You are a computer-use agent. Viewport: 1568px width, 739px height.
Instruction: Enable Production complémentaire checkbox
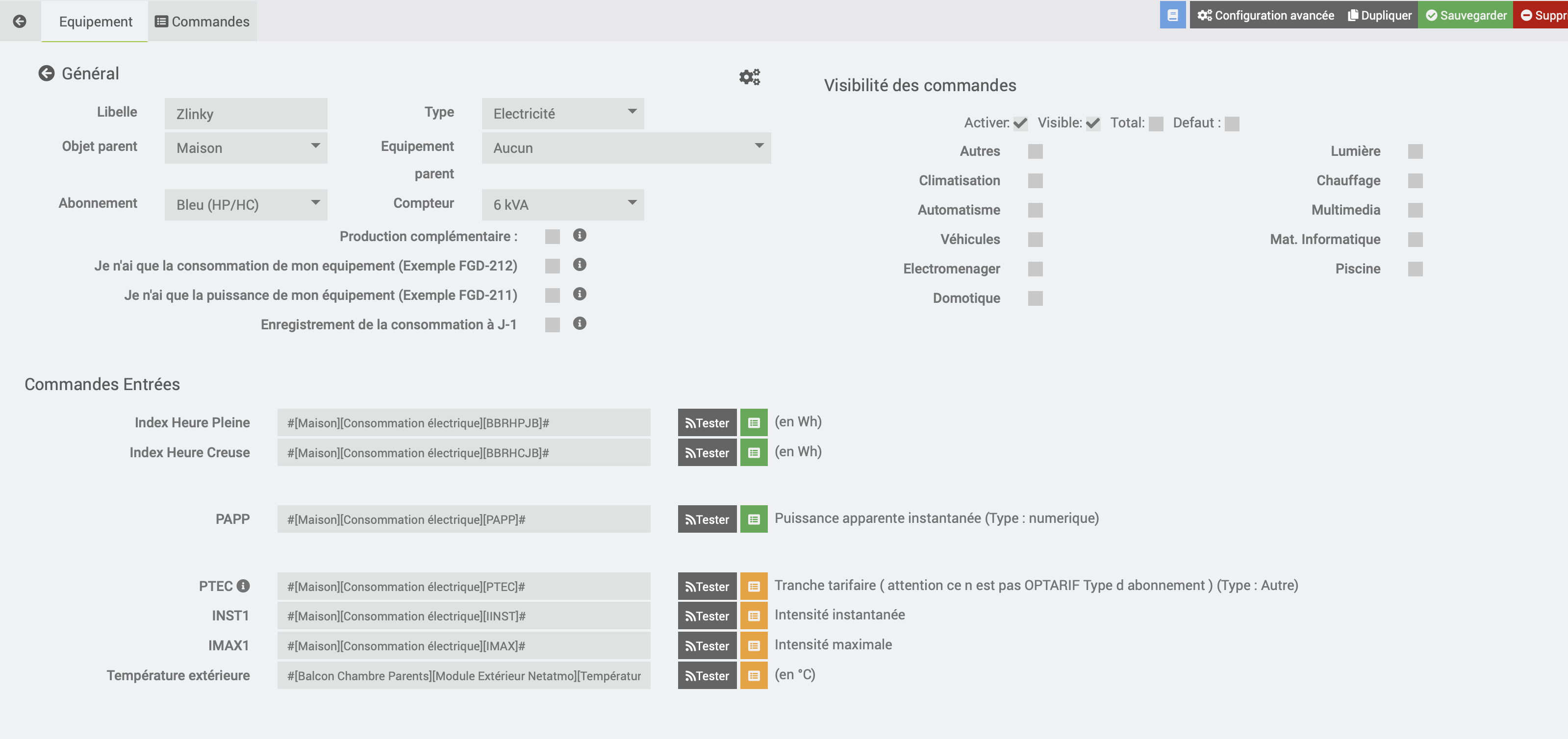tap(552, 237)
